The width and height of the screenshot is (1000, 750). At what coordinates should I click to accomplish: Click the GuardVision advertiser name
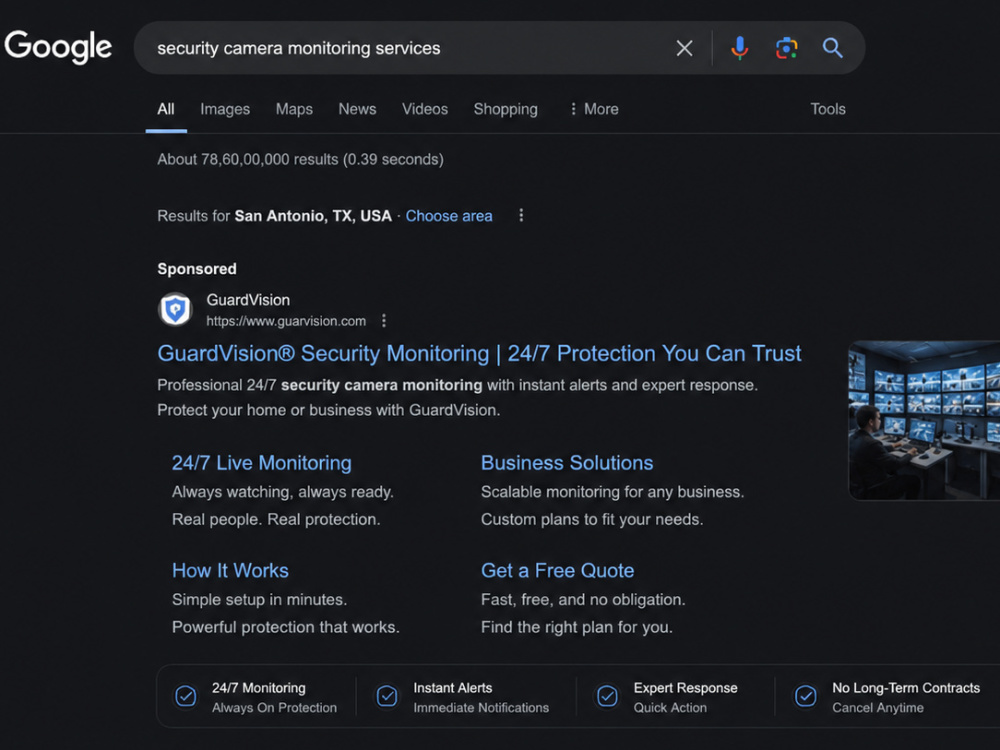coord(248,300)
